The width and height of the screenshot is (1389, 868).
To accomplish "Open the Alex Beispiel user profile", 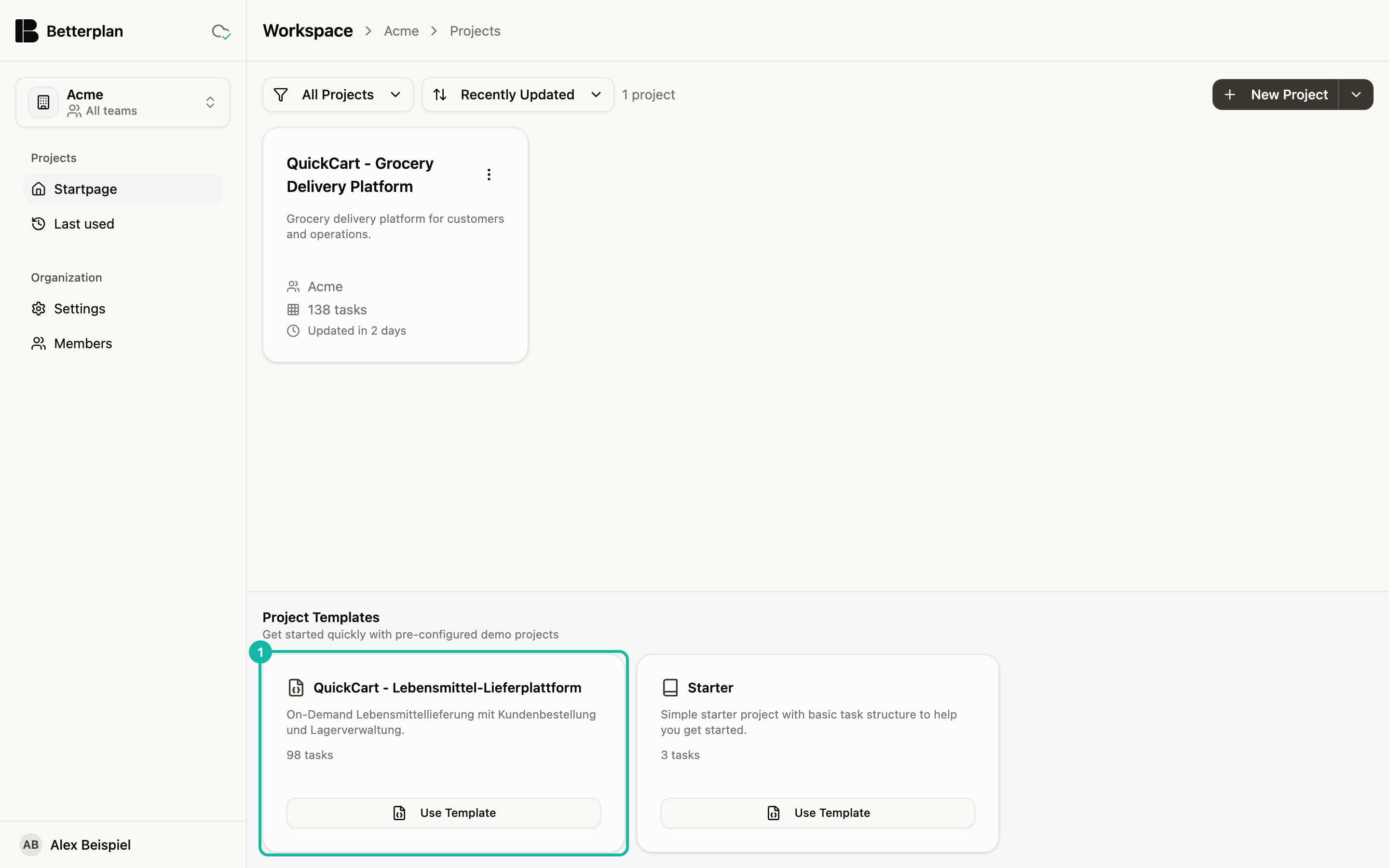I will tap(123, 845).
